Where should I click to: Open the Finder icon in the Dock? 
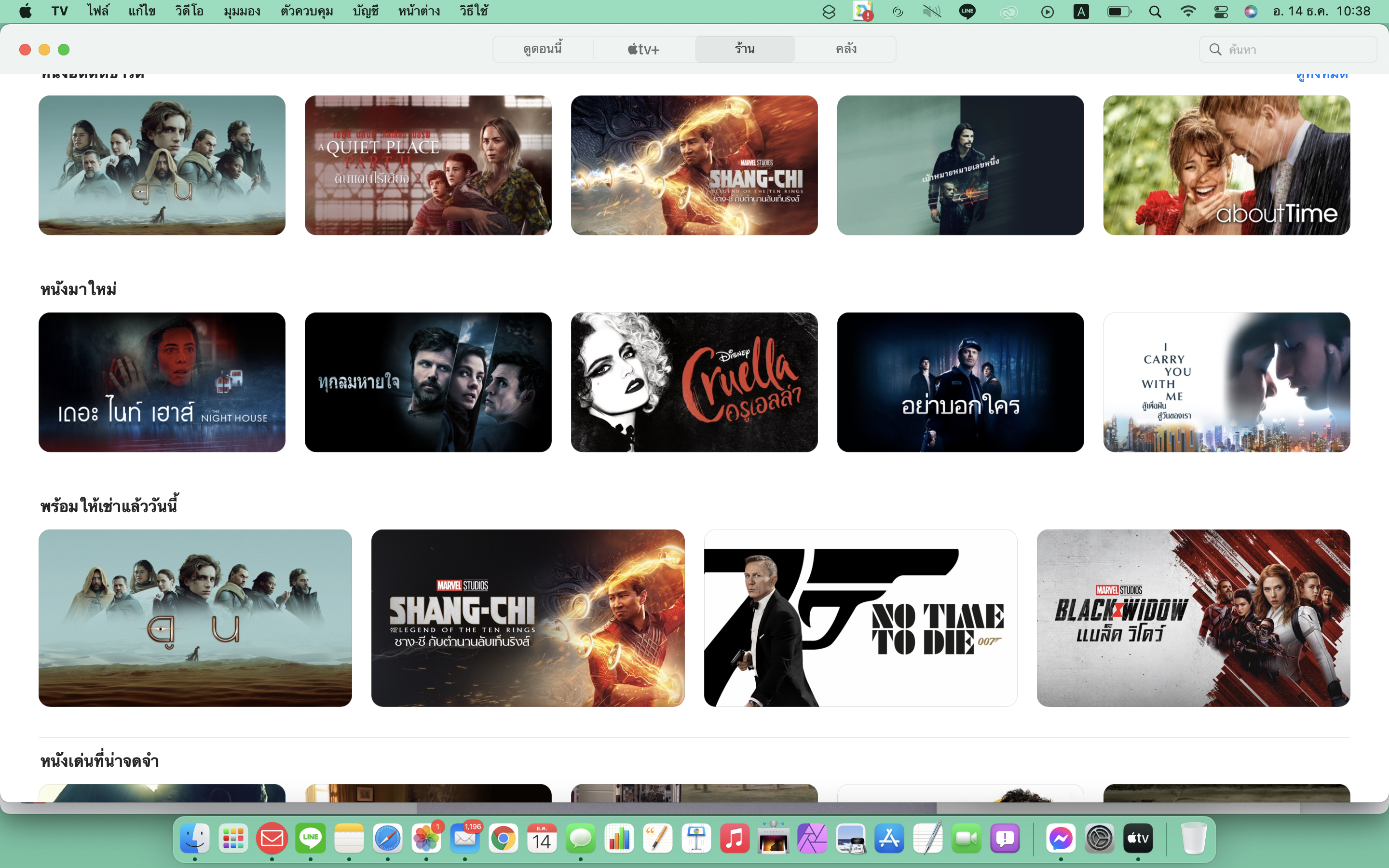point(194,839)
